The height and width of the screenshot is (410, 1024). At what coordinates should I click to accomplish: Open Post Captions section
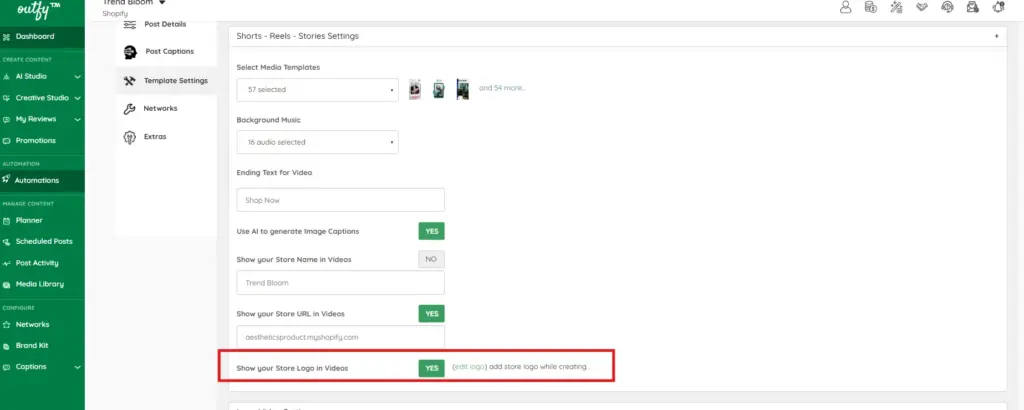click(170, 52)
